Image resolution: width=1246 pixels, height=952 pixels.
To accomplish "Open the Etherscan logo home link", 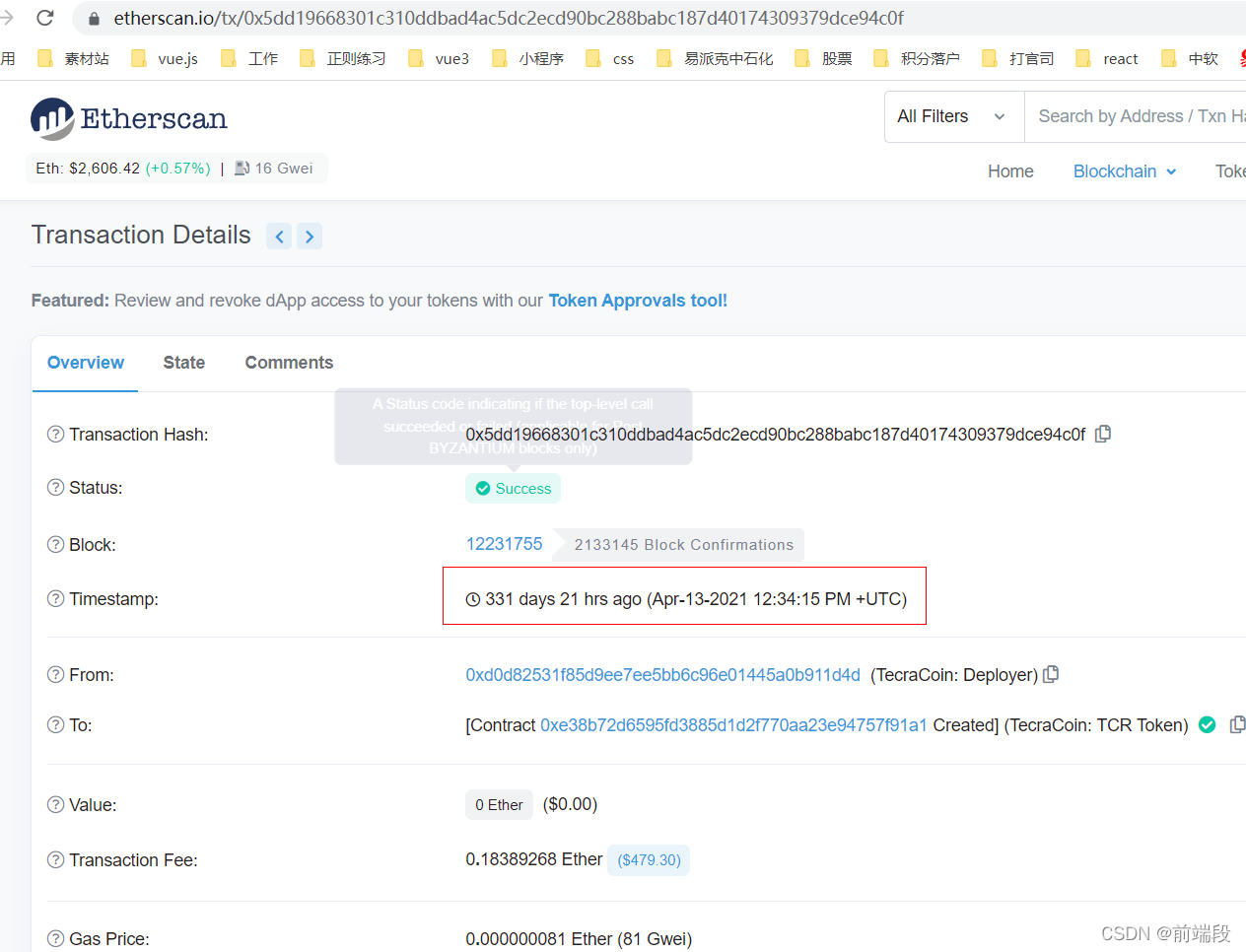I will pos(129,119).
